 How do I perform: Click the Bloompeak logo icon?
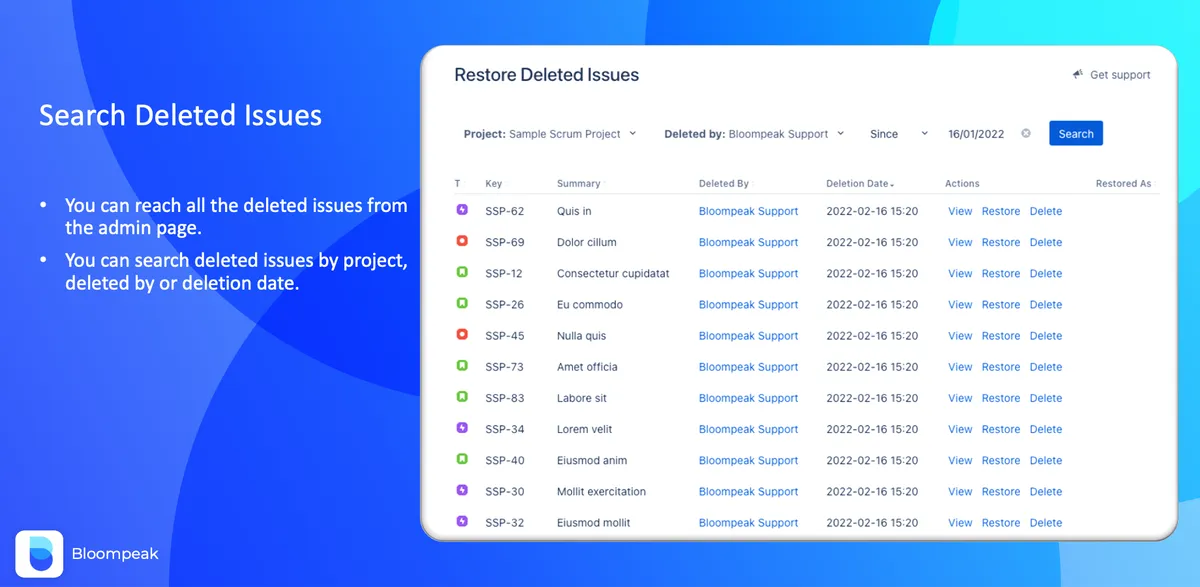39,554
